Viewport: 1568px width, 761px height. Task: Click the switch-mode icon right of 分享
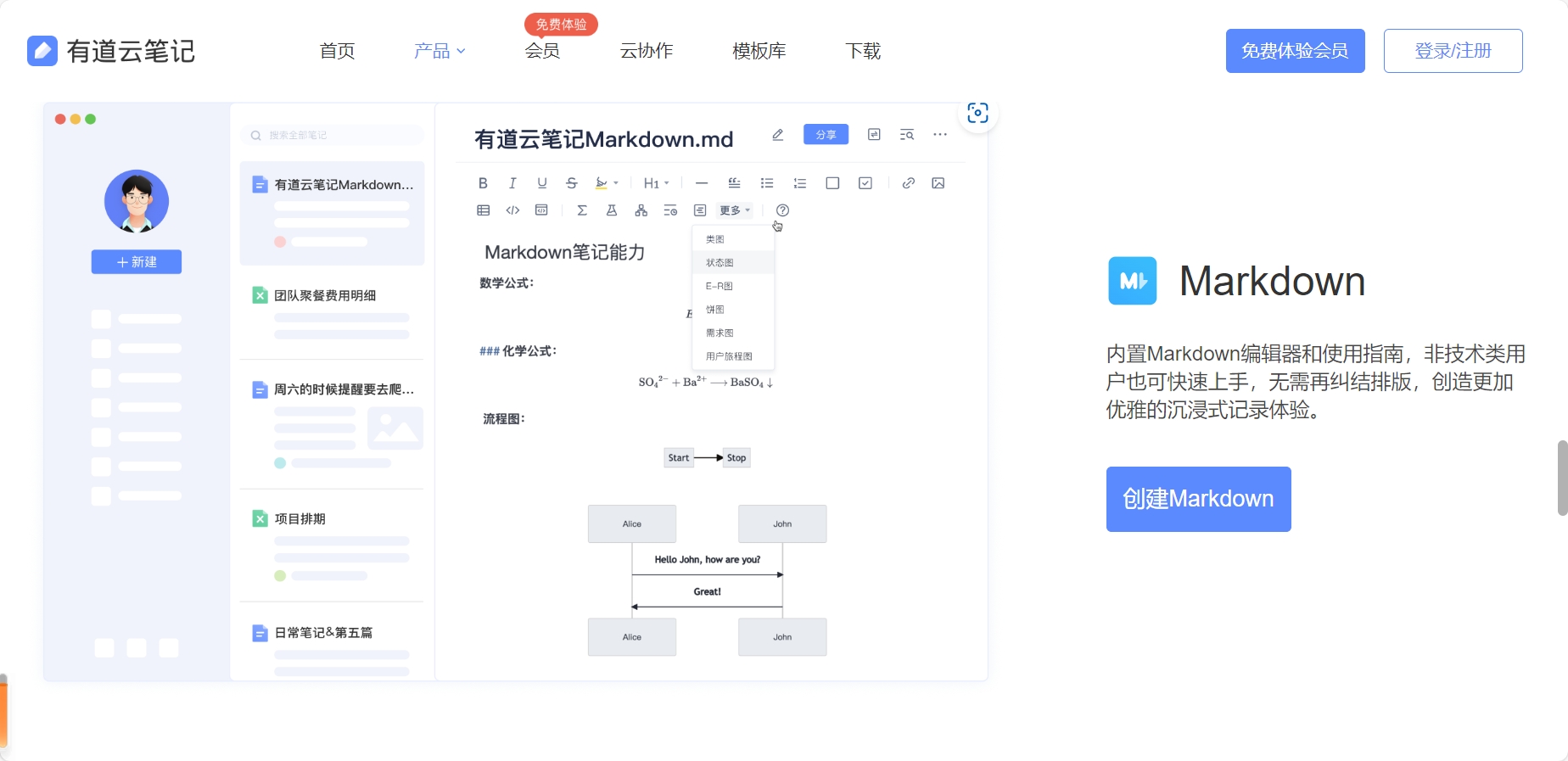[874, 135]
